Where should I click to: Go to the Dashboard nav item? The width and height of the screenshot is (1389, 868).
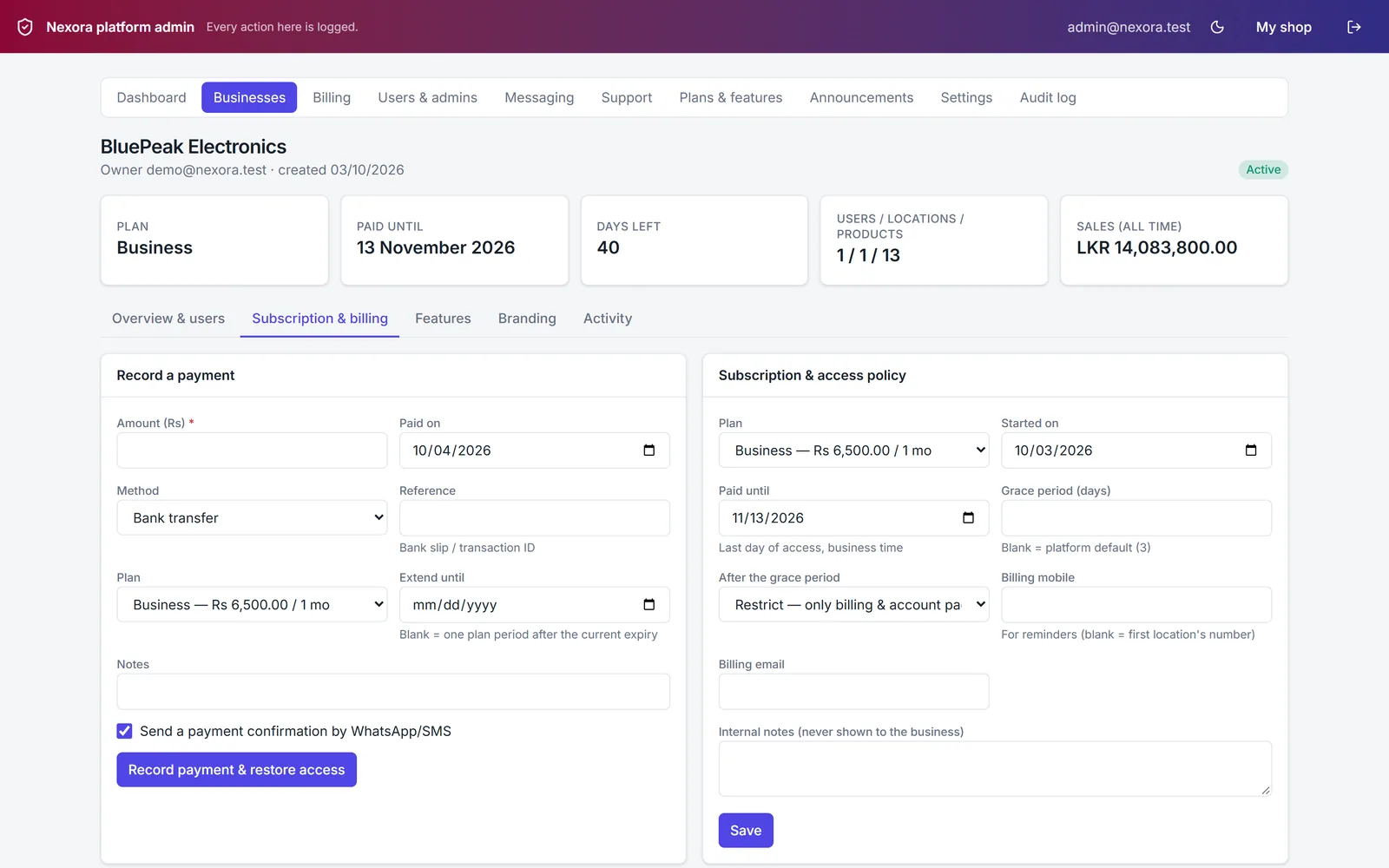[x=152, y=97]
